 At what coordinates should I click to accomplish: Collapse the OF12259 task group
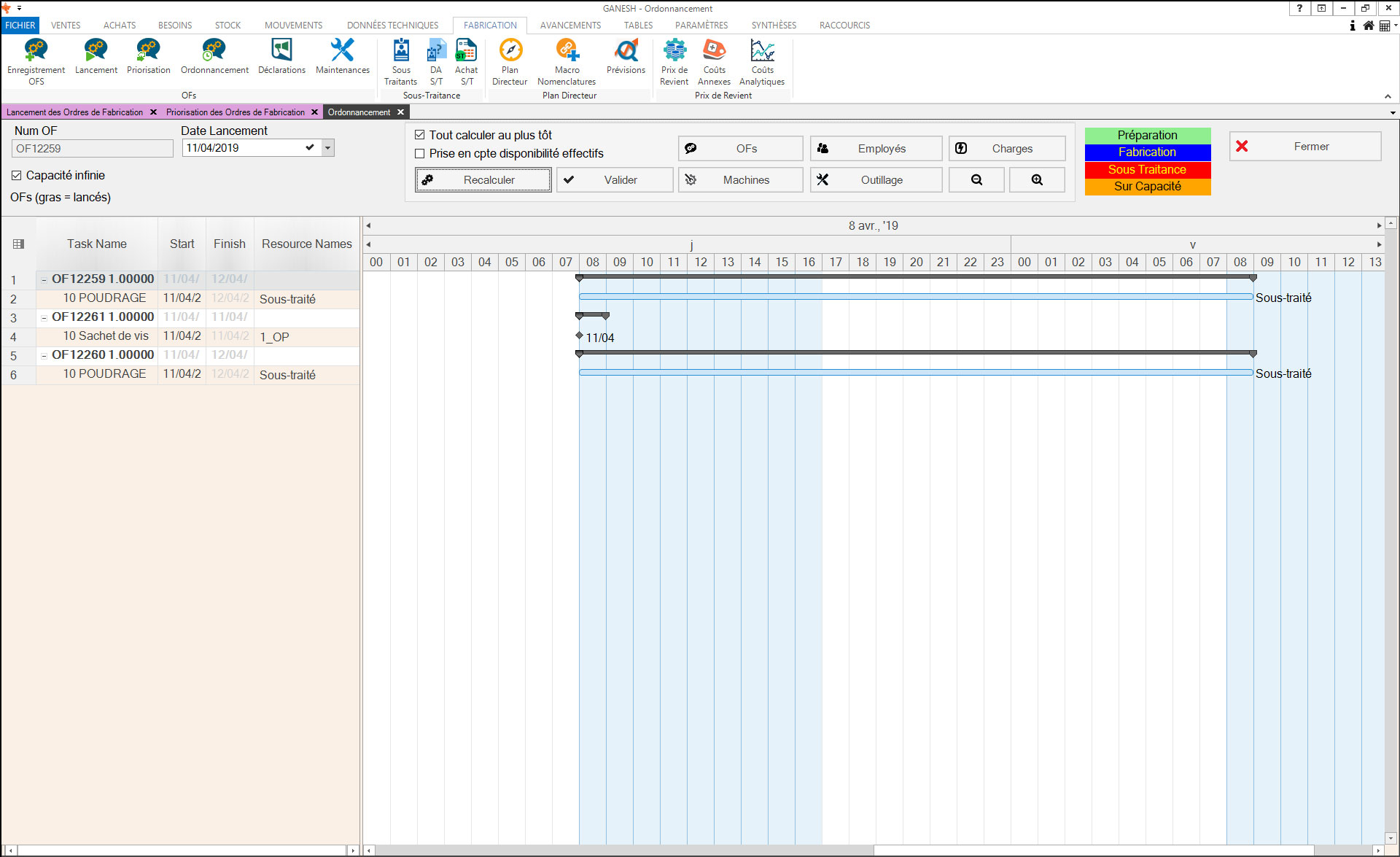(44, 279)
